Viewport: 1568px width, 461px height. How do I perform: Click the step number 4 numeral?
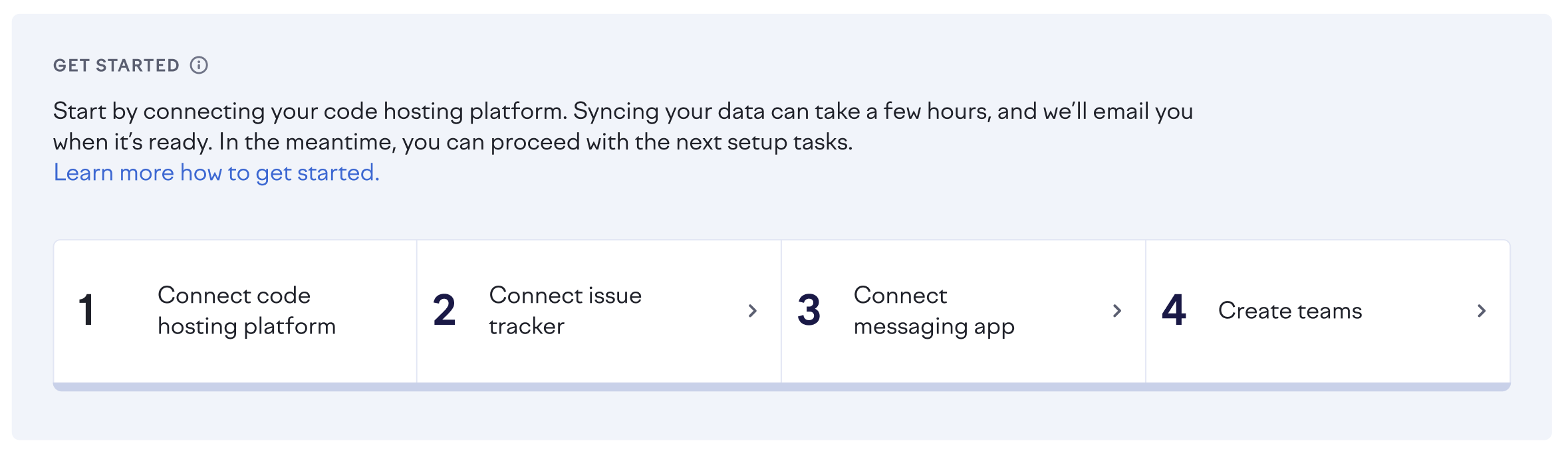click(x=1174, y=310)
